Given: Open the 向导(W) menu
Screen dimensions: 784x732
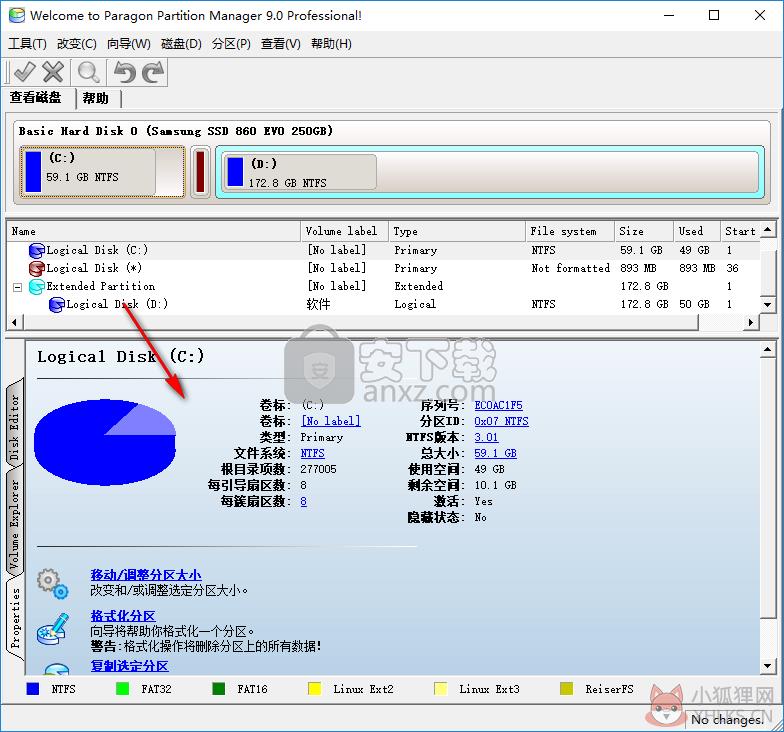Looking at the screenshot, I should 128,44.
